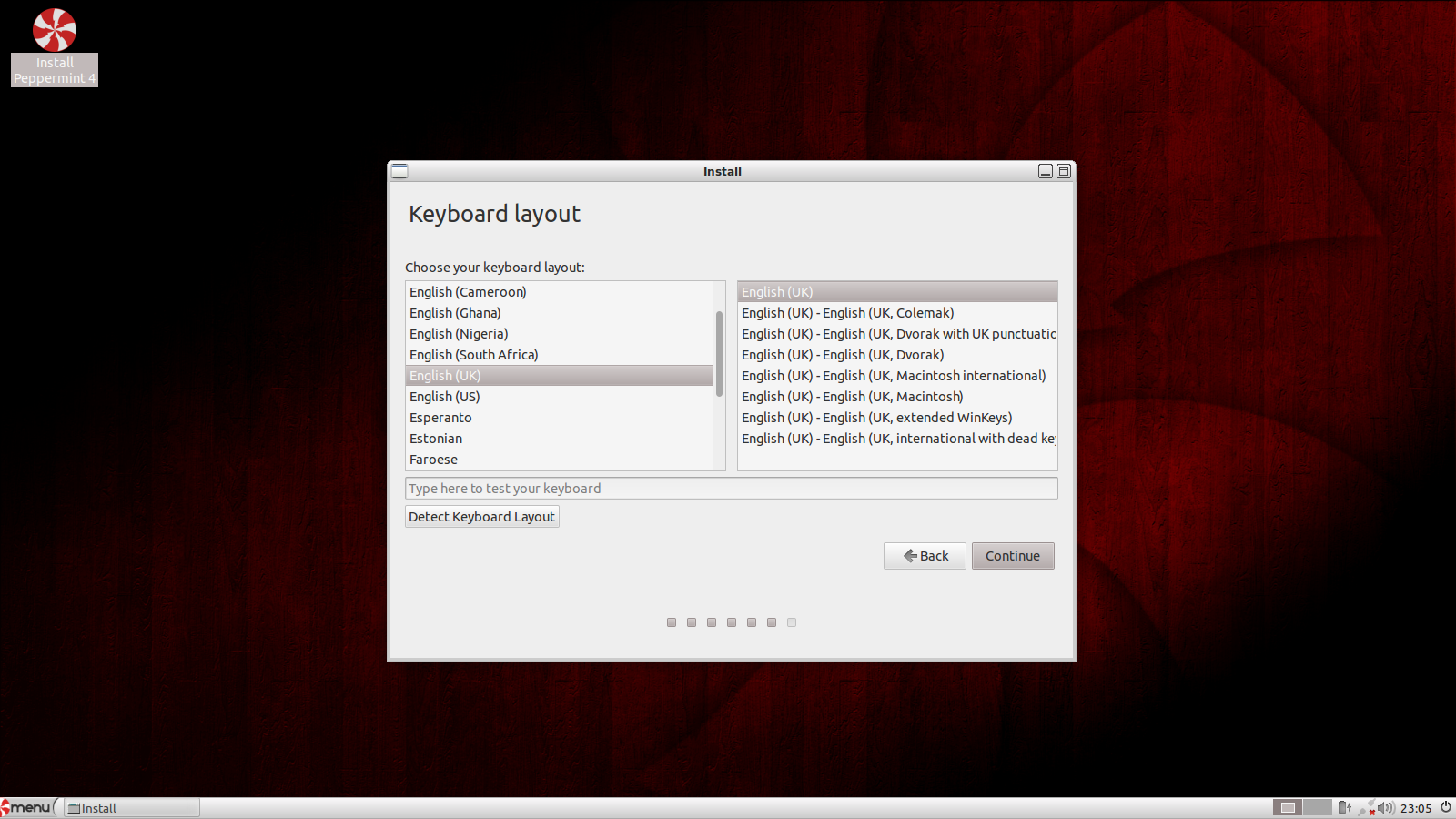Switch to the second workspace

coord(1317,807)
